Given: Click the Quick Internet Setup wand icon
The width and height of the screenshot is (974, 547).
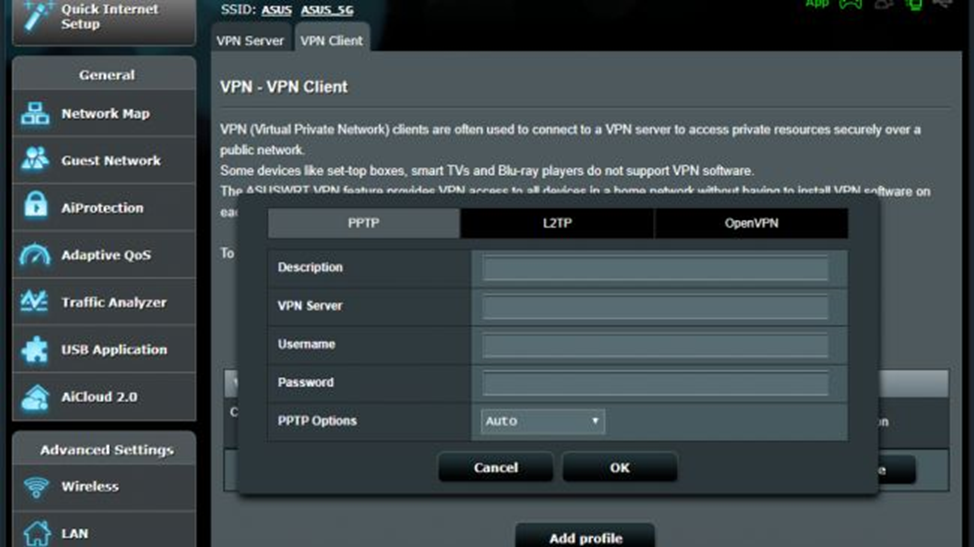Looking at the screenshot, I should click(34, 15).
